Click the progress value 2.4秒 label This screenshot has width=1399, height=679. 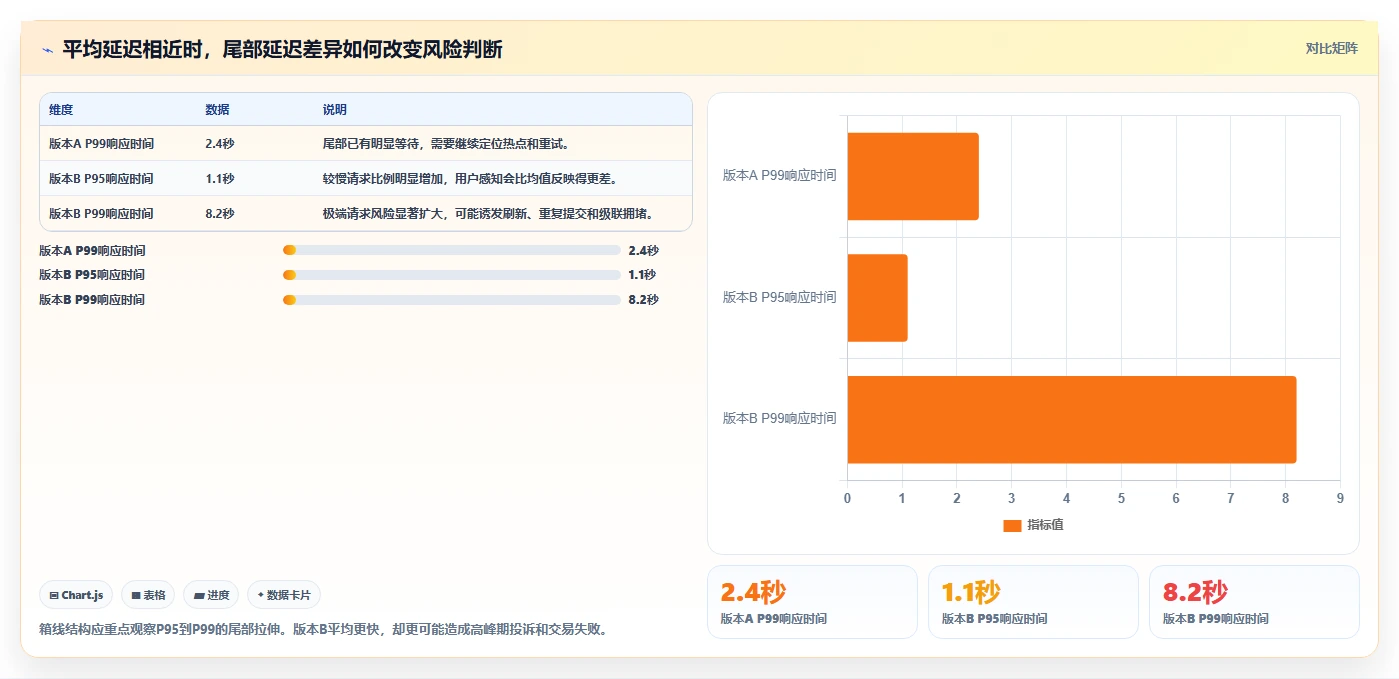pos(644,251)
